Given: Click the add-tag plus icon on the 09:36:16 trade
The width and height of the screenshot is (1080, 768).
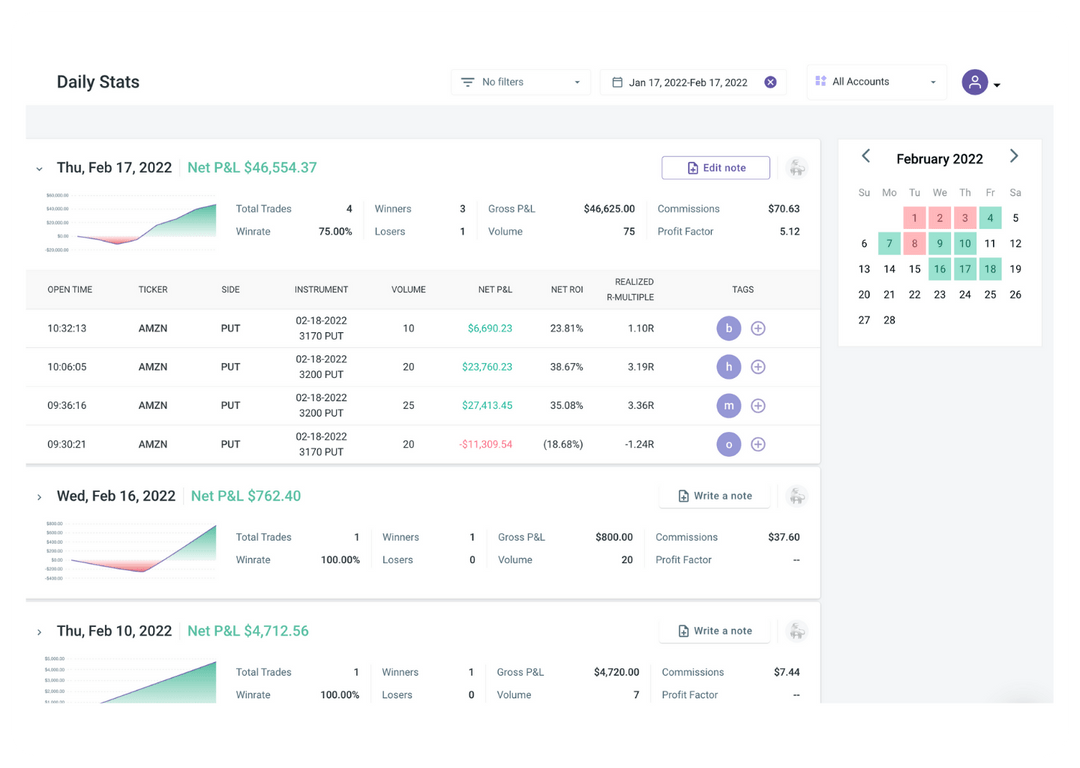Looking at the screenshot, I should click(x=758, y=405).
